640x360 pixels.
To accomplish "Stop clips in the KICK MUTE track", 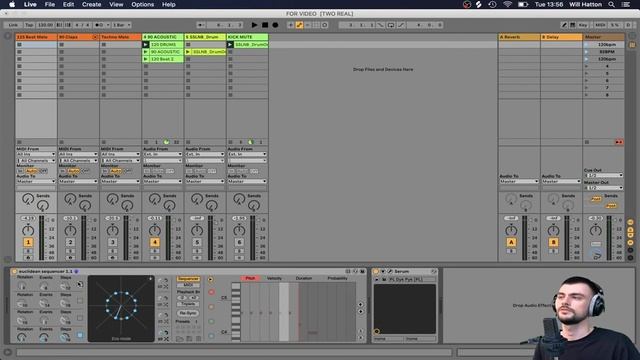I will 230,142.
